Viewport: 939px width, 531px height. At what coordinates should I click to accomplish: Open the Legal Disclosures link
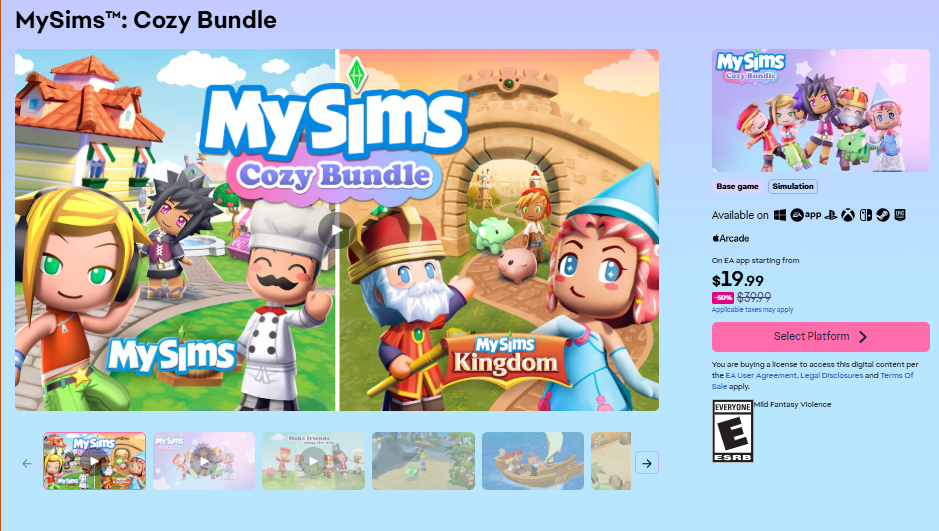tap(831, 375)
